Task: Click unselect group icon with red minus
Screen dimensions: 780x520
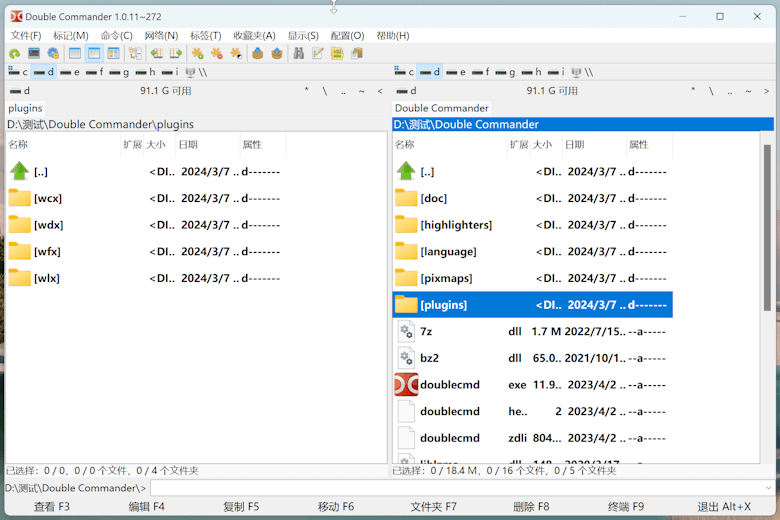Action: tap(216, 53)
